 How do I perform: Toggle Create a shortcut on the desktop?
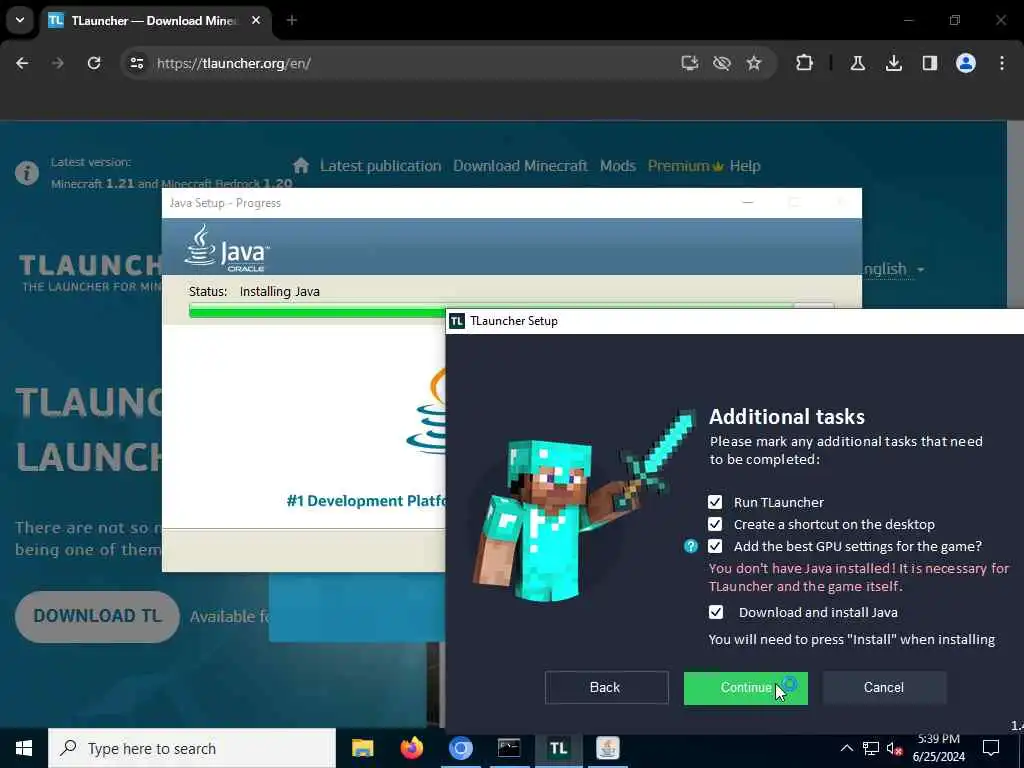(x=715, y=524)
